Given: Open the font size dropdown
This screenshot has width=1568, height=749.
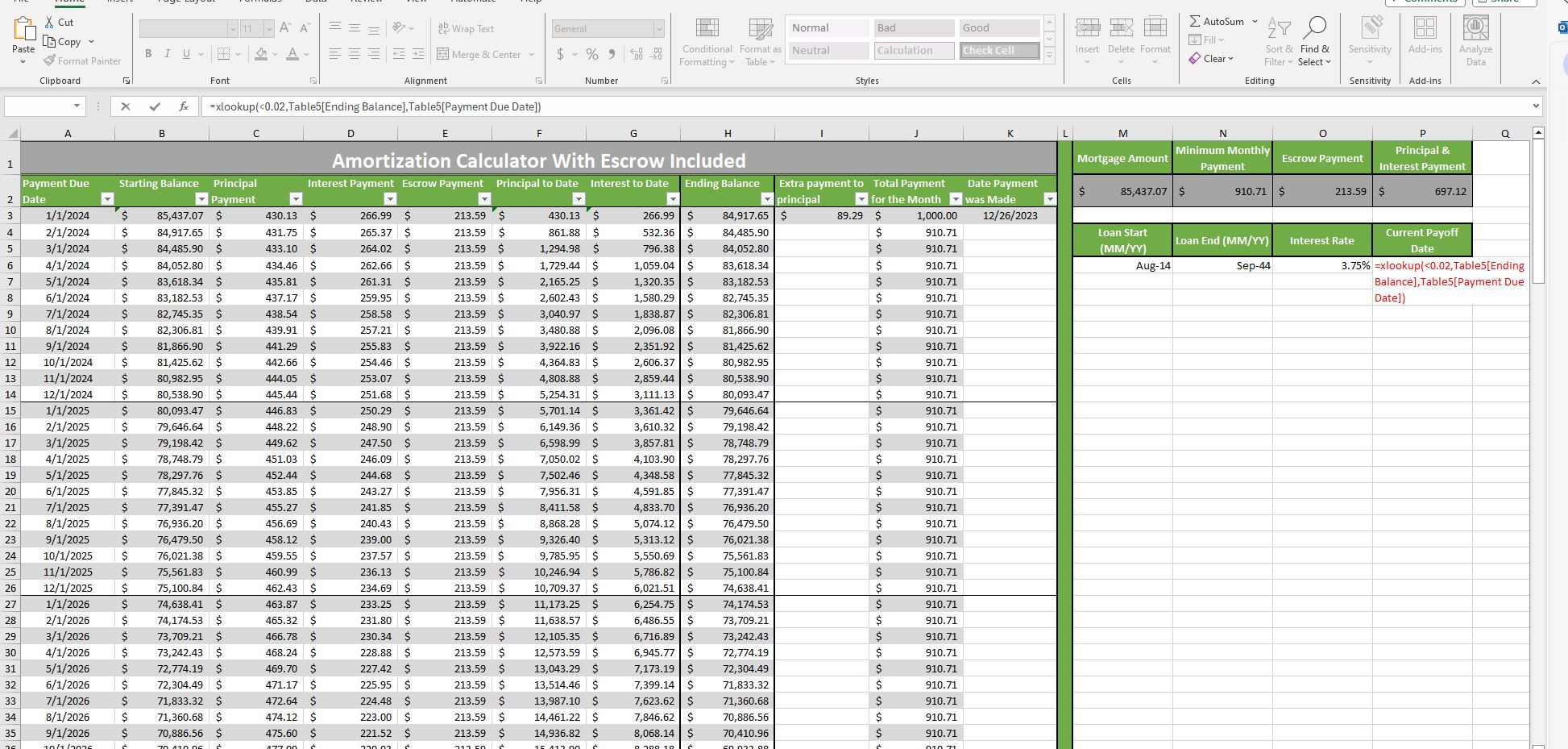Looking at the screenshot, I should (269, 29).
